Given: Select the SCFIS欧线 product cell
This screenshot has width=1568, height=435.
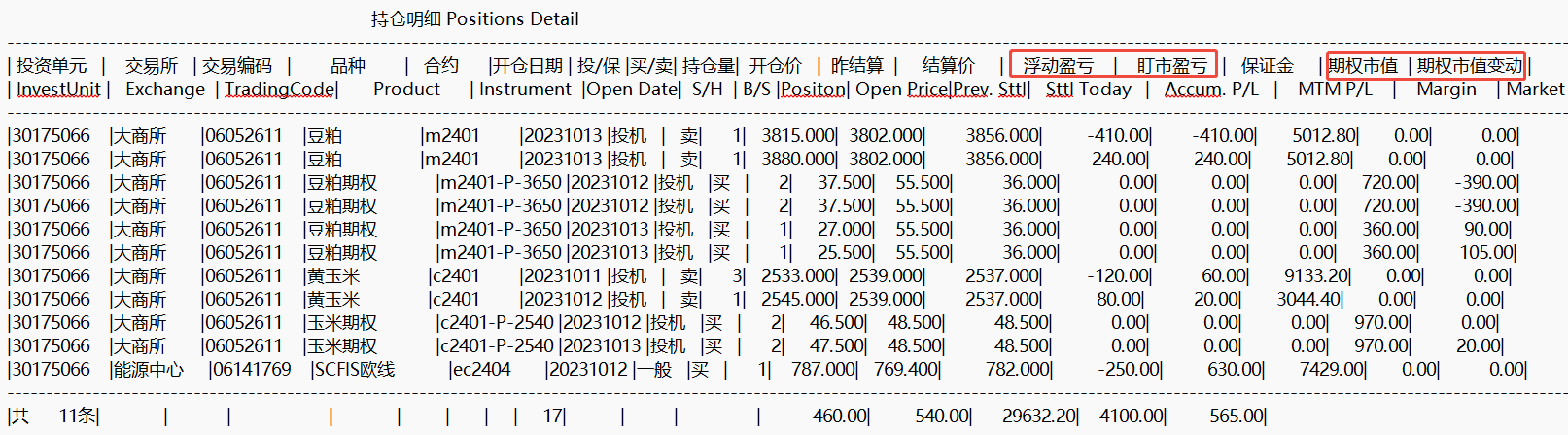Looking at the screenshot, I should (354, 370).
